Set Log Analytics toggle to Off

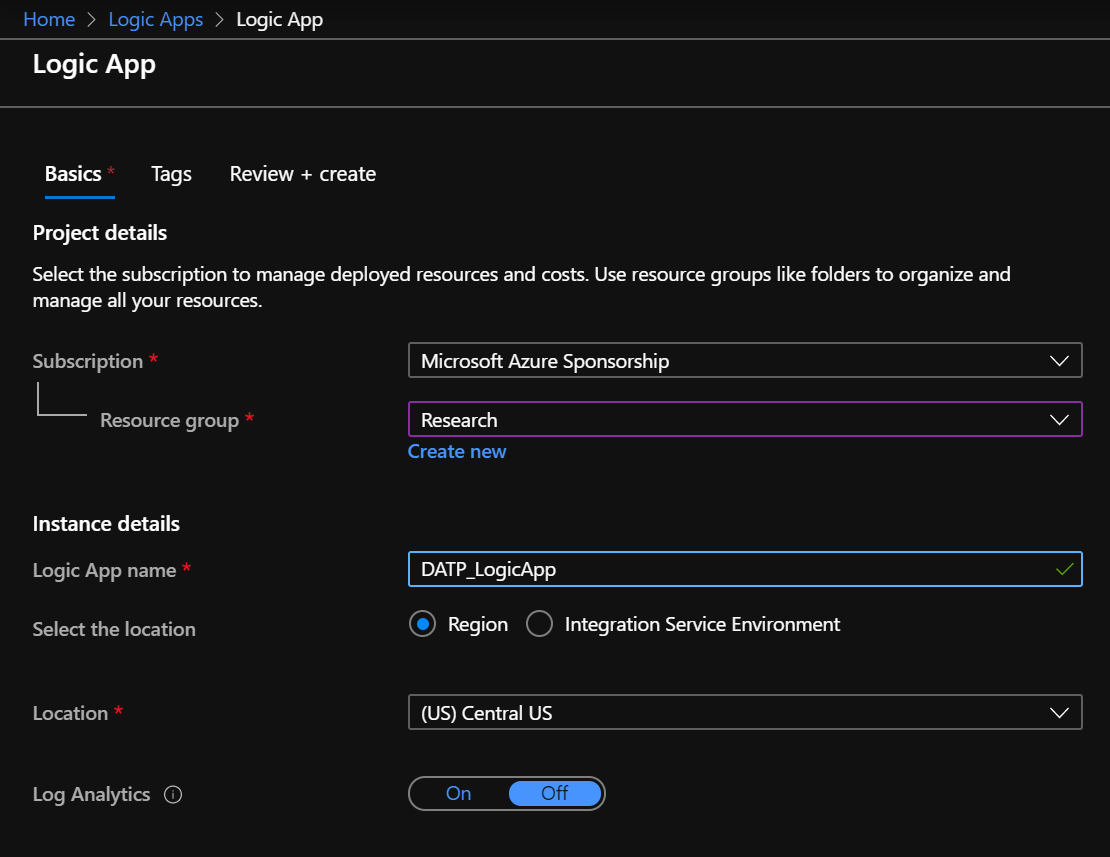click(x=555, y=794)
